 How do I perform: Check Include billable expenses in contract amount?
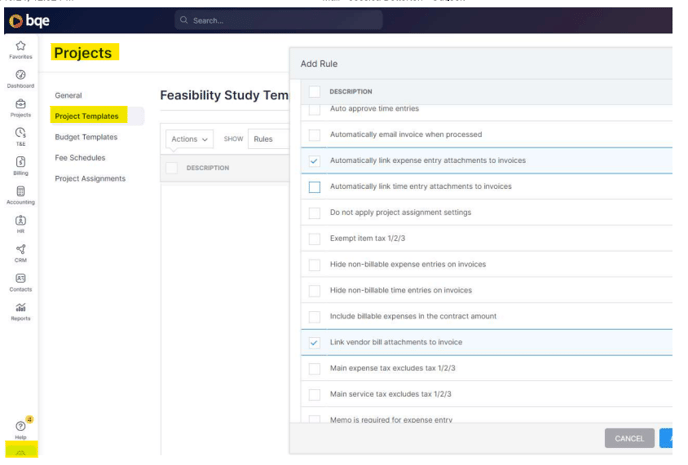(x=315, y=316)
